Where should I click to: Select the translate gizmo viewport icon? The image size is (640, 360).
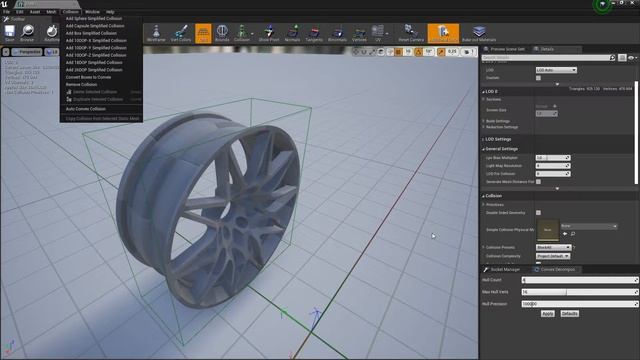[356, 52]
